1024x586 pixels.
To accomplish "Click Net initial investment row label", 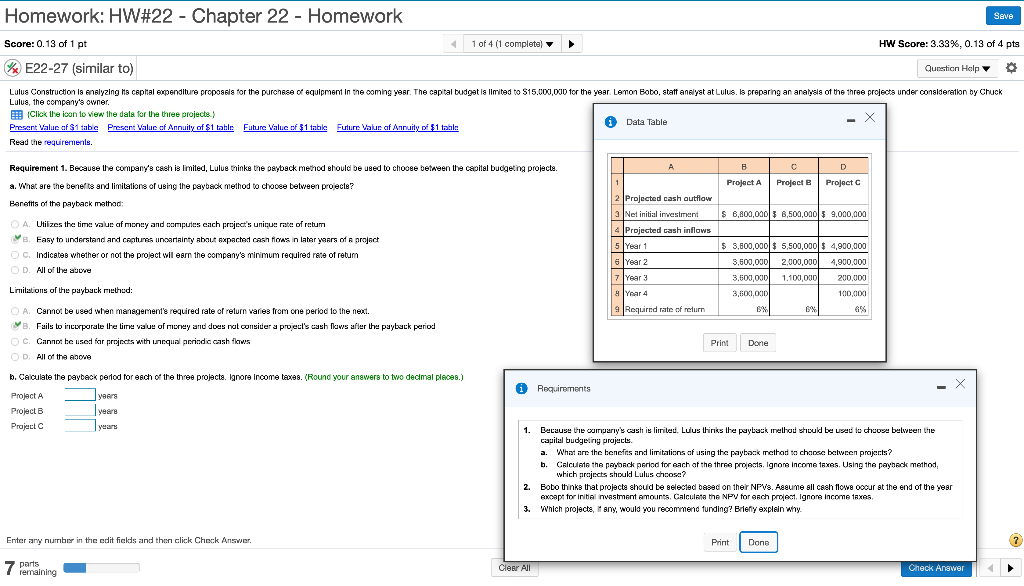I will [662, 214].
